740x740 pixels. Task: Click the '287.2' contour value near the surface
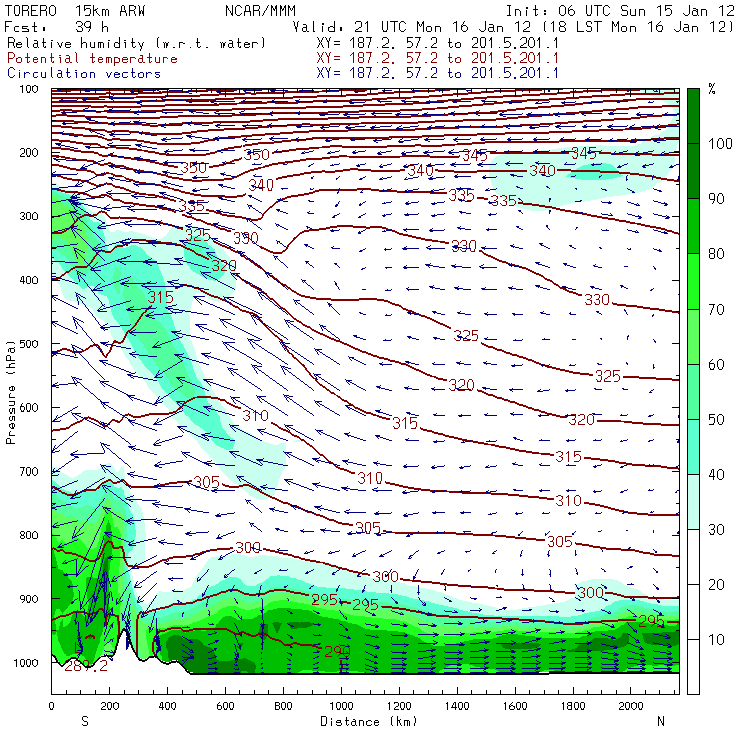86,666
